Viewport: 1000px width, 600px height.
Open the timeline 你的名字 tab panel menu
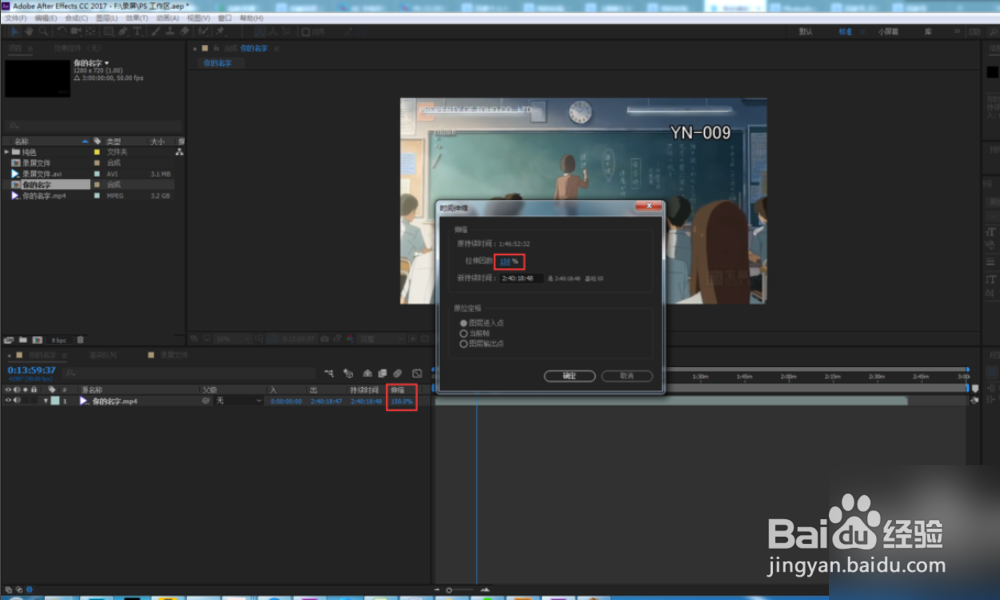coord(64,355)
